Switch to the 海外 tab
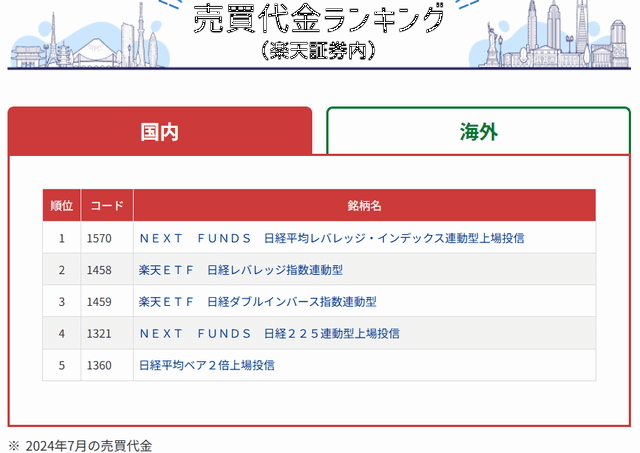640x453 pixels. [x=479, y=131]
